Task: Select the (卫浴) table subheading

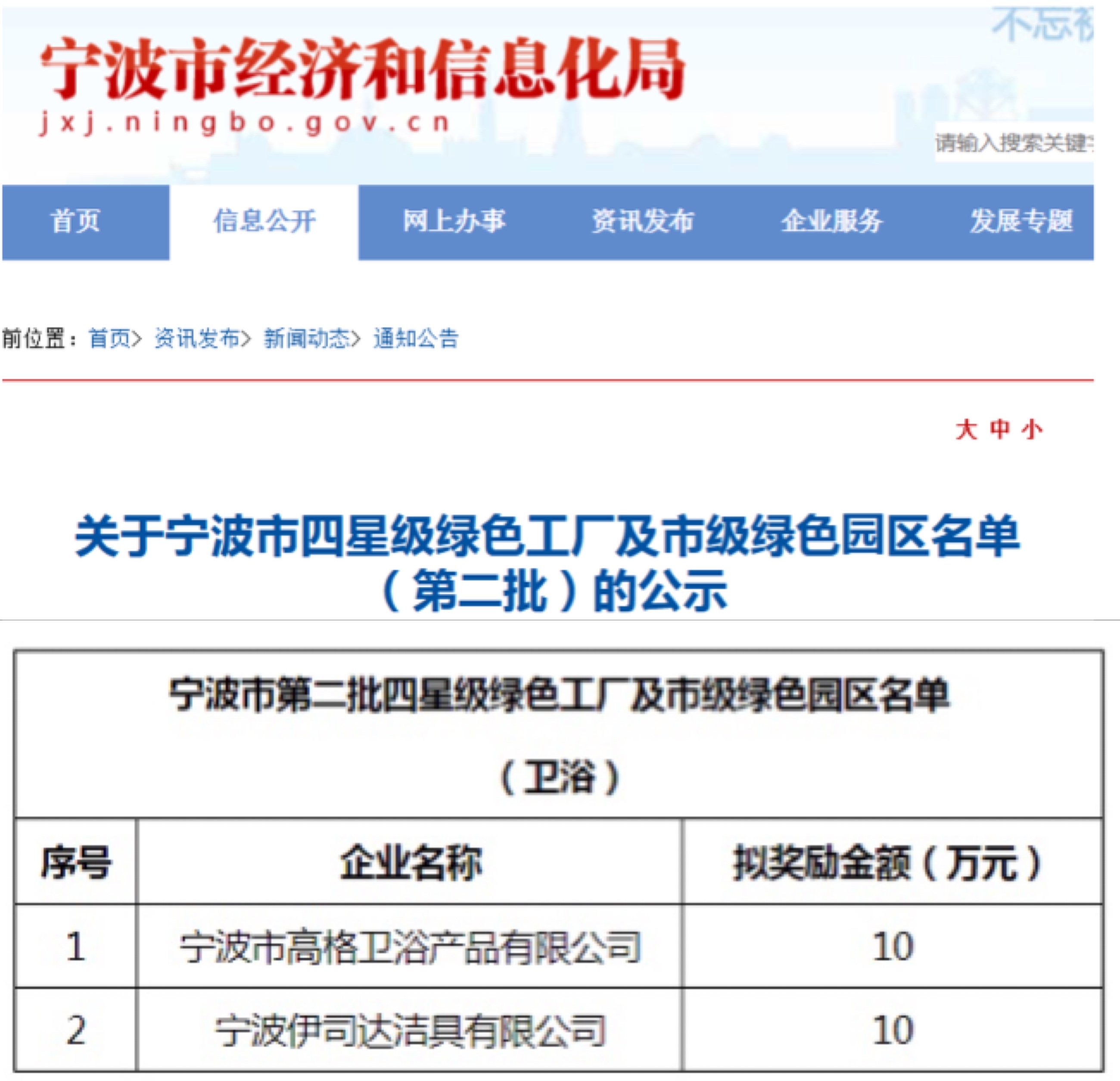Action: tap(560, 777)
